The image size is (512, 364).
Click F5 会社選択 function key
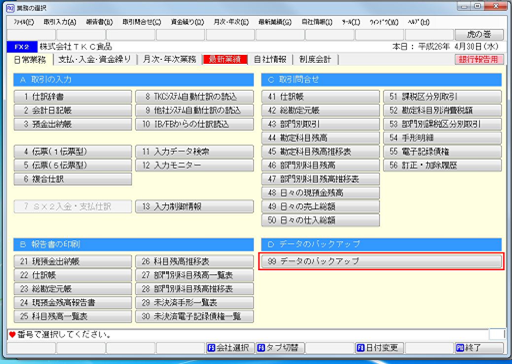pos(230,348)
